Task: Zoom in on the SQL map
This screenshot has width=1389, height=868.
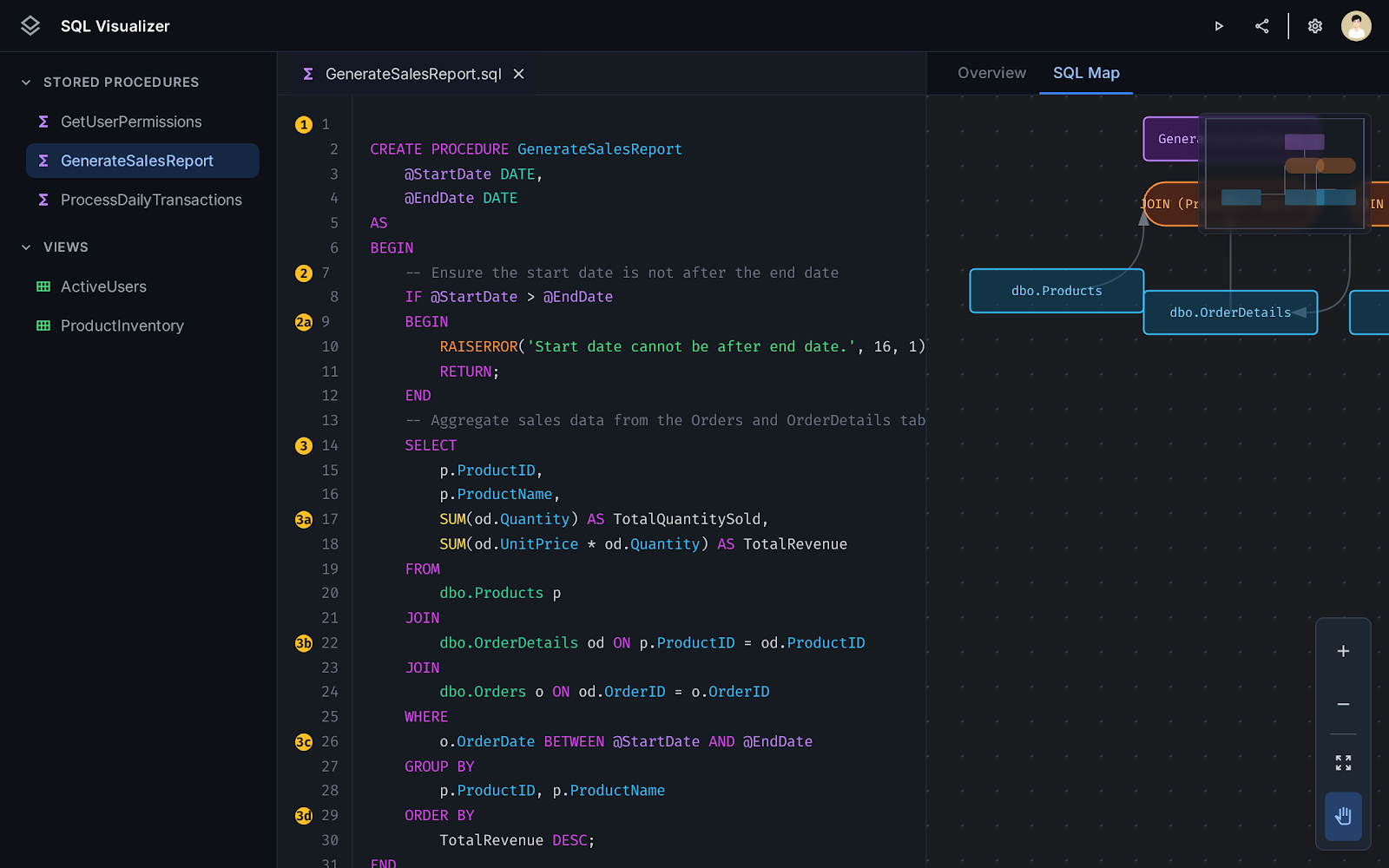Action: [1343, 651]
